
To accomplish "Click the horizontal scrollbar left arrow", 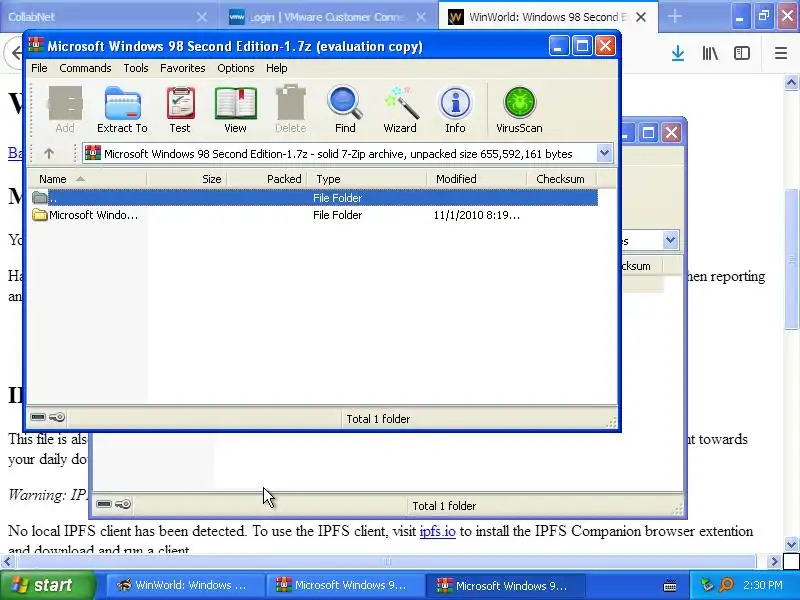I will [x=7, y=562].
